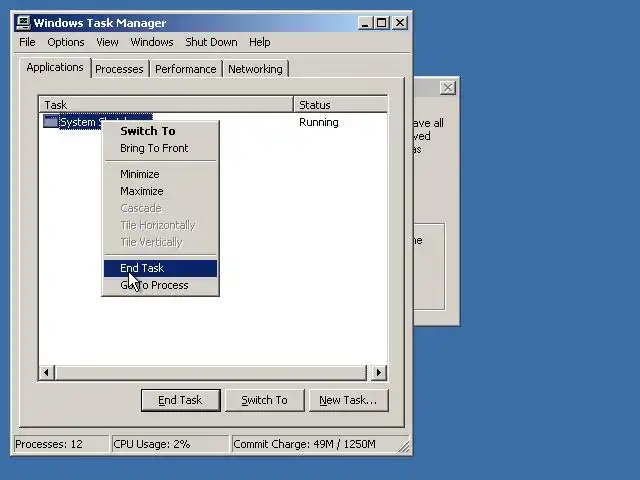Screen dimensions: 640x480
Task: Sort by the Task column header
Action: tap(167, 104)
